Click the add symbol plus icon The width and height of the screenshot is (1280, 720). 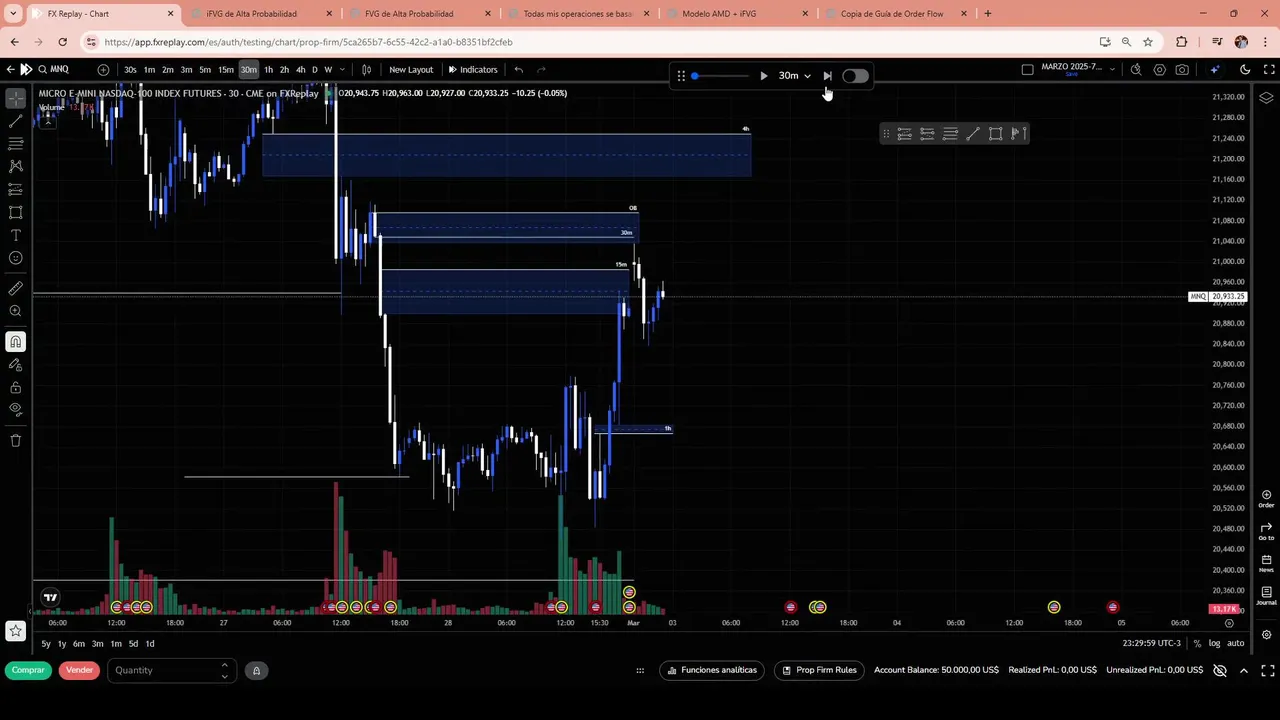[103, 69]
